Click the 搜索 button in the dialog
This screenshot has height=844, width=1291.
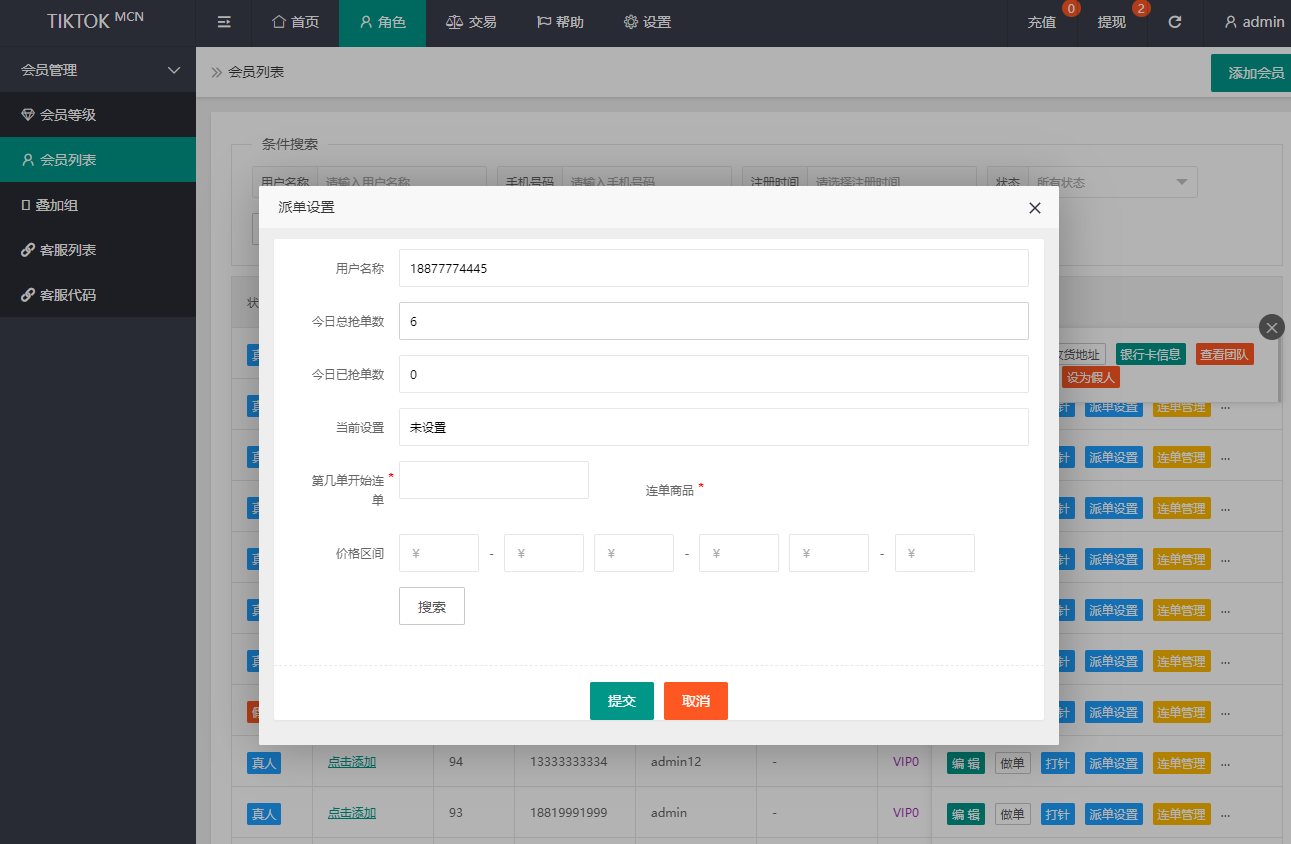pyautogui.click(x=431, y=606)
